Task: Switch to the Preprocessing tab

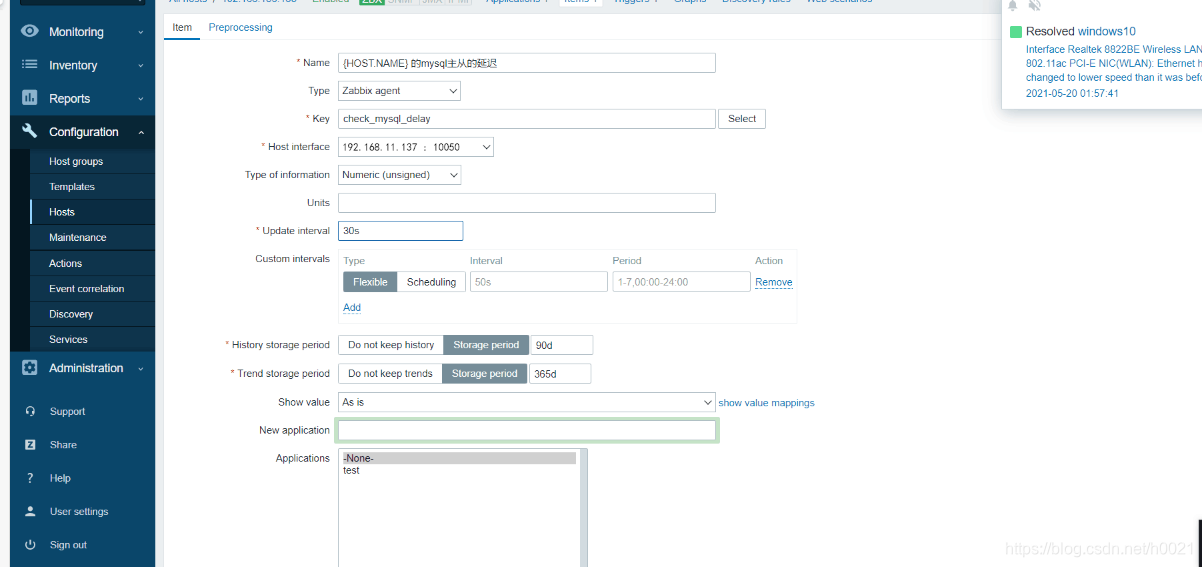Action: pos(240,27)
